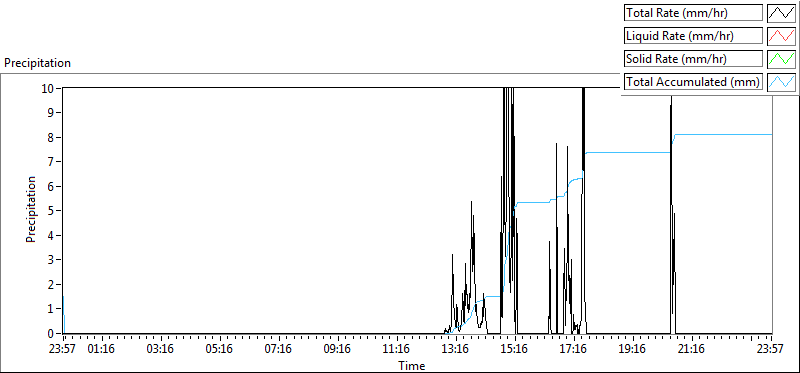The width and height of the screenshot is (800, 373).
Task: Click the Precipitation chart title label
Action: [x=37, y=63]
